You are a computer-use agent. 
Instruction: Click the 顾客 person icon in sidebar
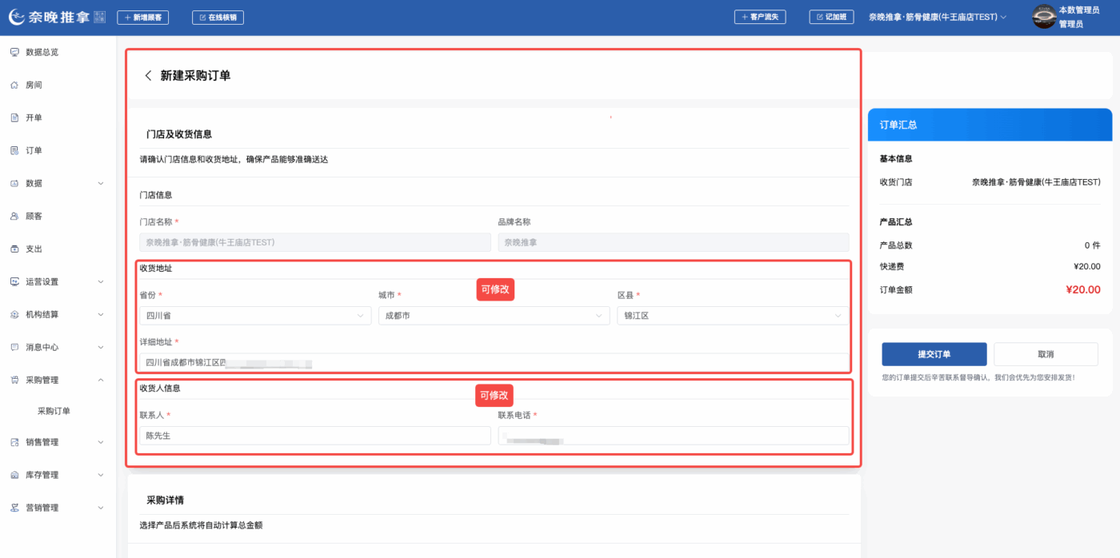[14, 216]
